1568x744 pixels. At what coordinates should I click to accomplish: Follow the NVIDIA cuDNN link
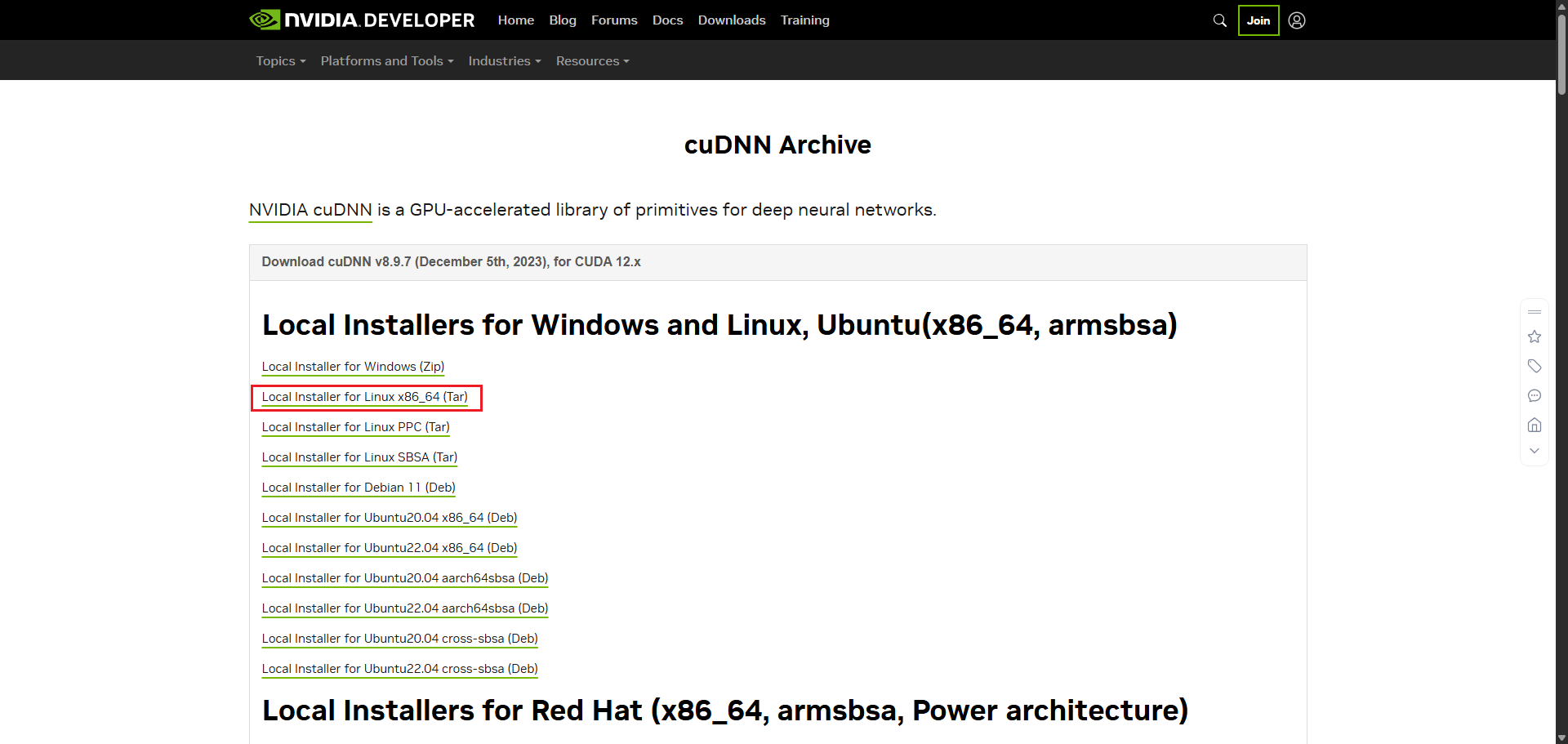pos(310,210)
